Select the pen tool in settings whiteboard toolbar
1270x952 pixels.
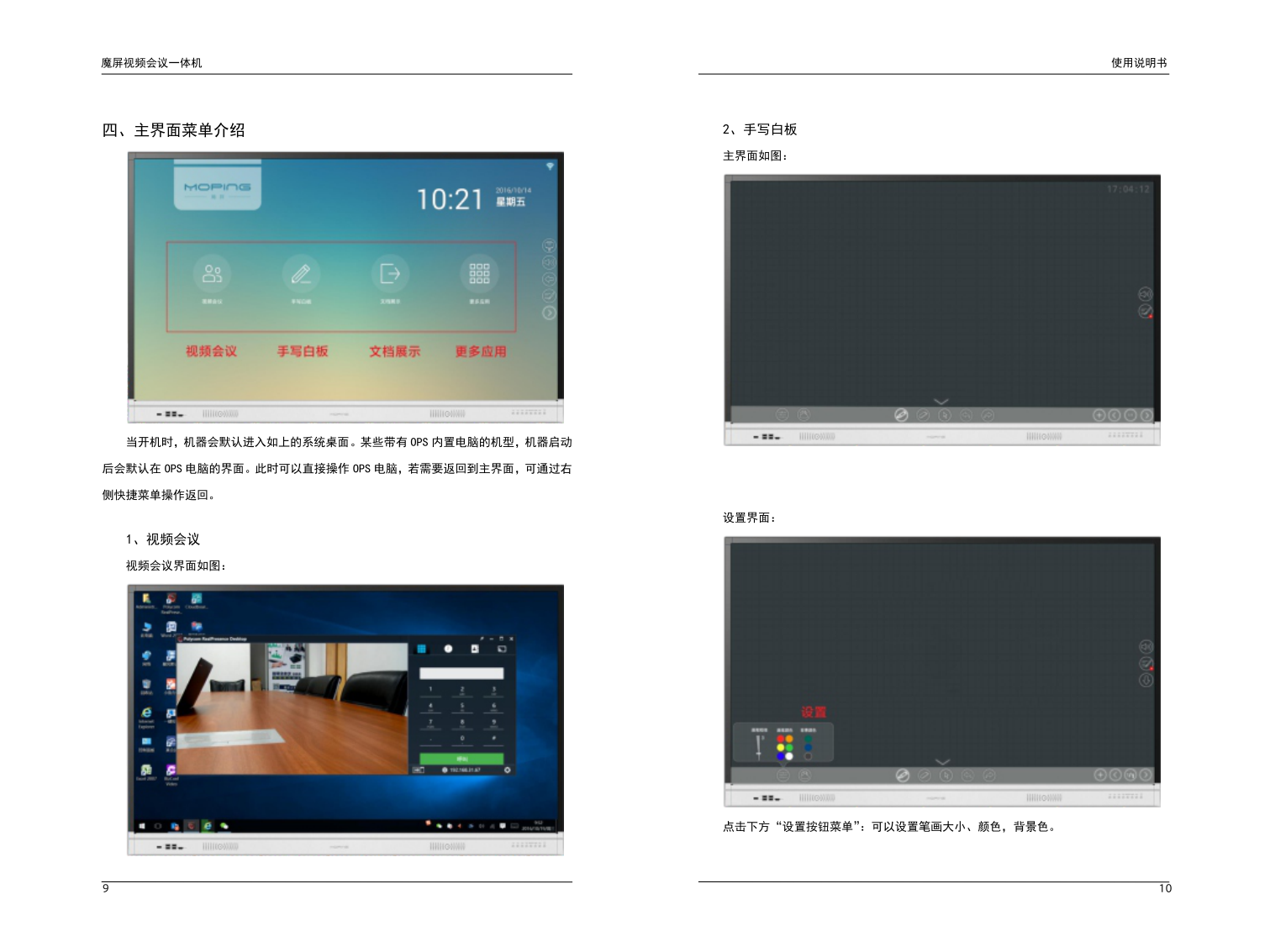pos(902,776)
